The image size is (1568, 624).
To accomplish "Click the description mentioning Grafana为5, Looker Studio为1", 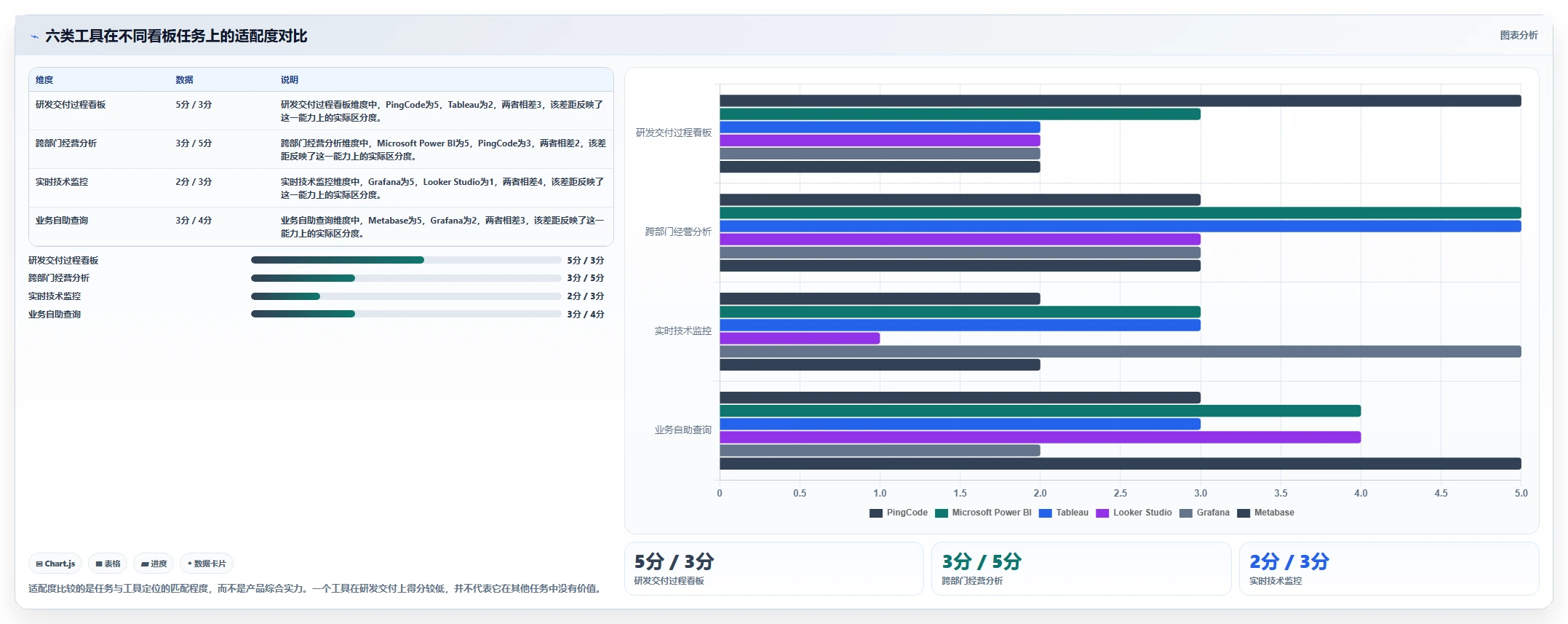I will coord(442,189).
